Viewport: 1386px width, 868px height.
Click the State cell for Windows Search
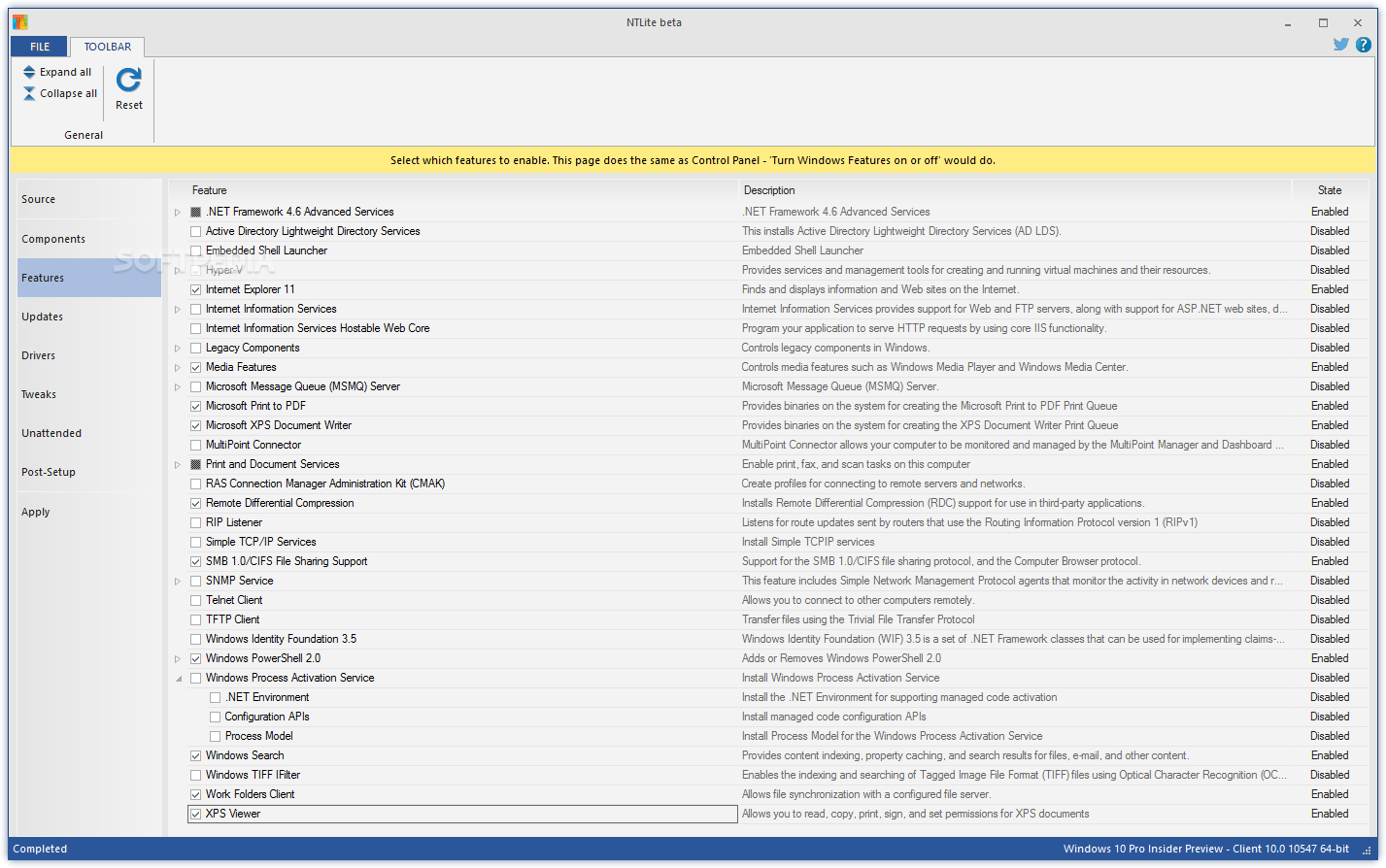1330,755
